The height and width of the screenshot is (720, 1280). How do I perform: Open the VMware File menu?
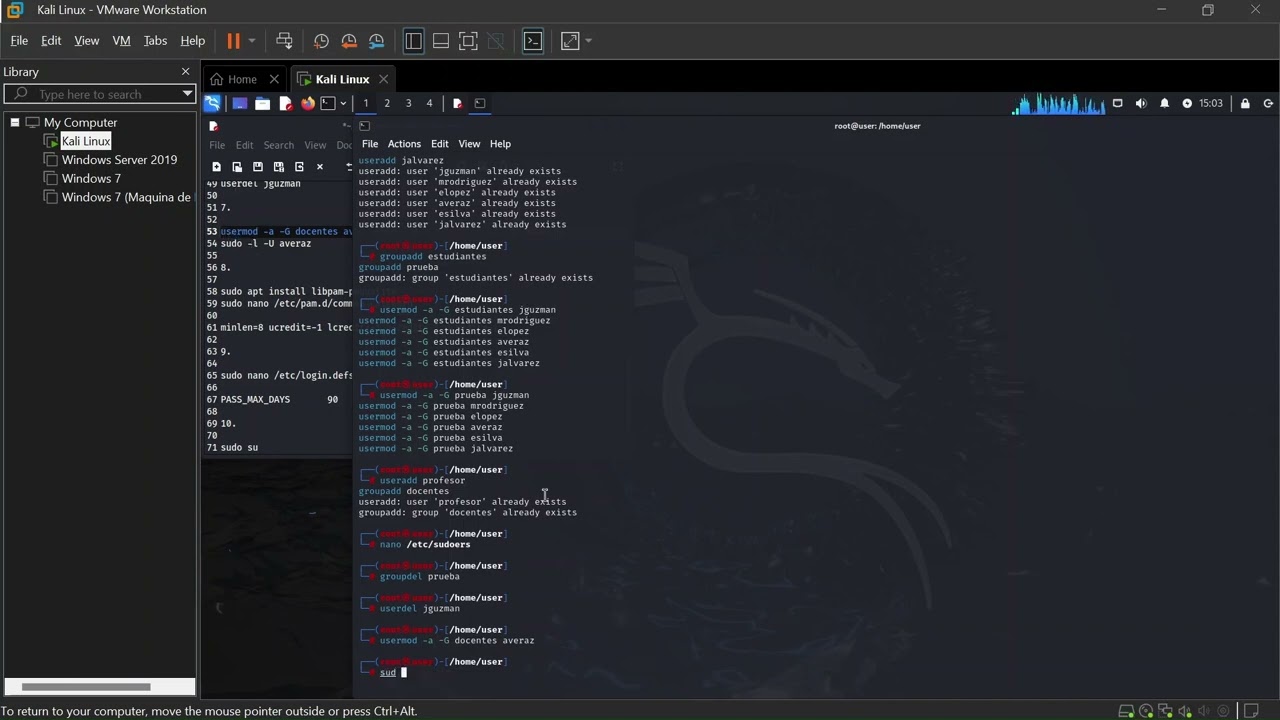coord(19,41)
